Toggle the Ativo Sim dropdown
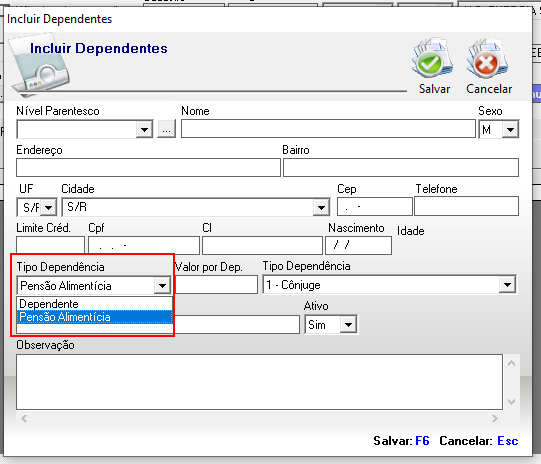 point(348,325)
